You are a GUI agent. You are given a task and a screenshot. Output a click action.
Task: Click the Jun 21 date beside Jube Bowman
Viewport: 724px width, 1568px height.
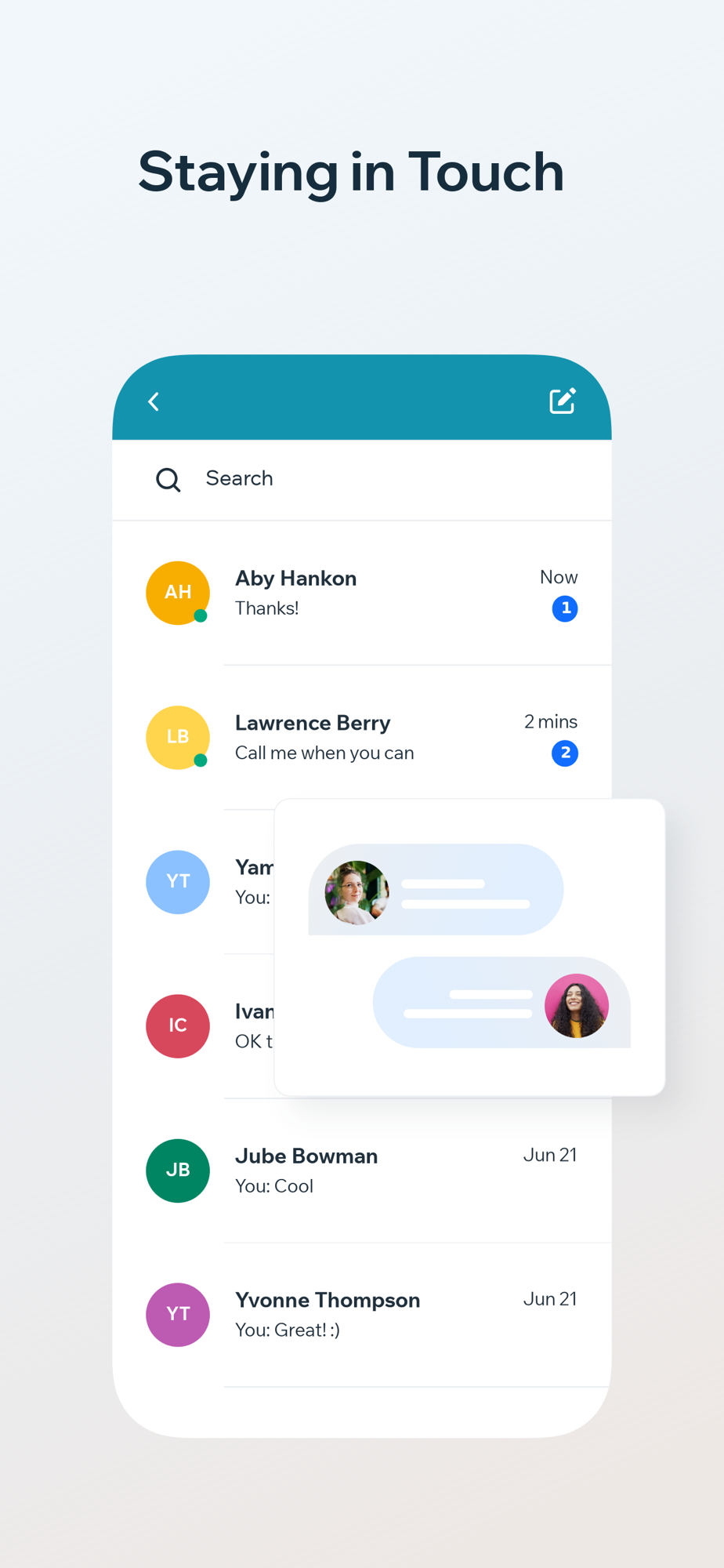[x=550, y=1155]
